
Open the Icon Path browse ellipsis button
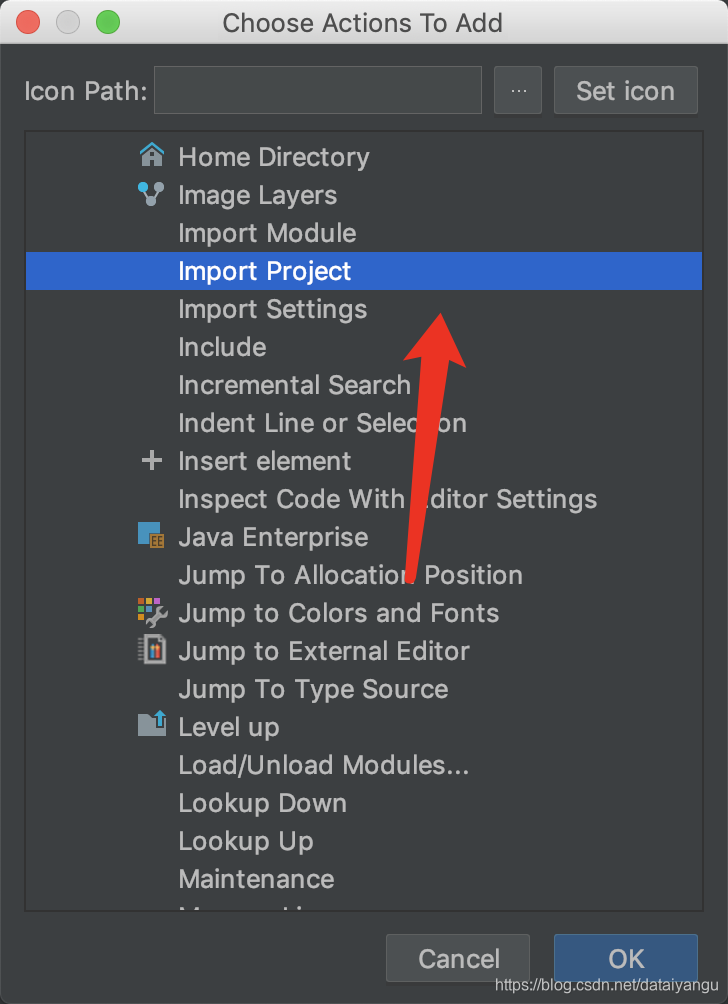[518, 91]
